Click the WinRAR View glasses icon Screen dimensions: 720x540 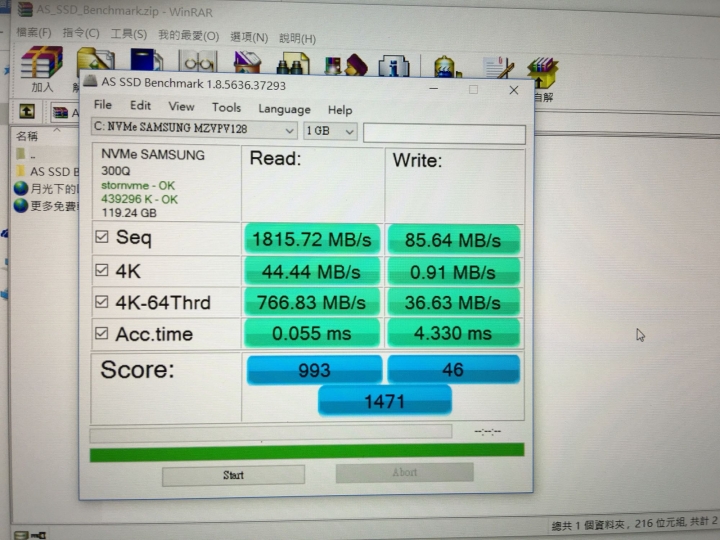click(198, 62)
